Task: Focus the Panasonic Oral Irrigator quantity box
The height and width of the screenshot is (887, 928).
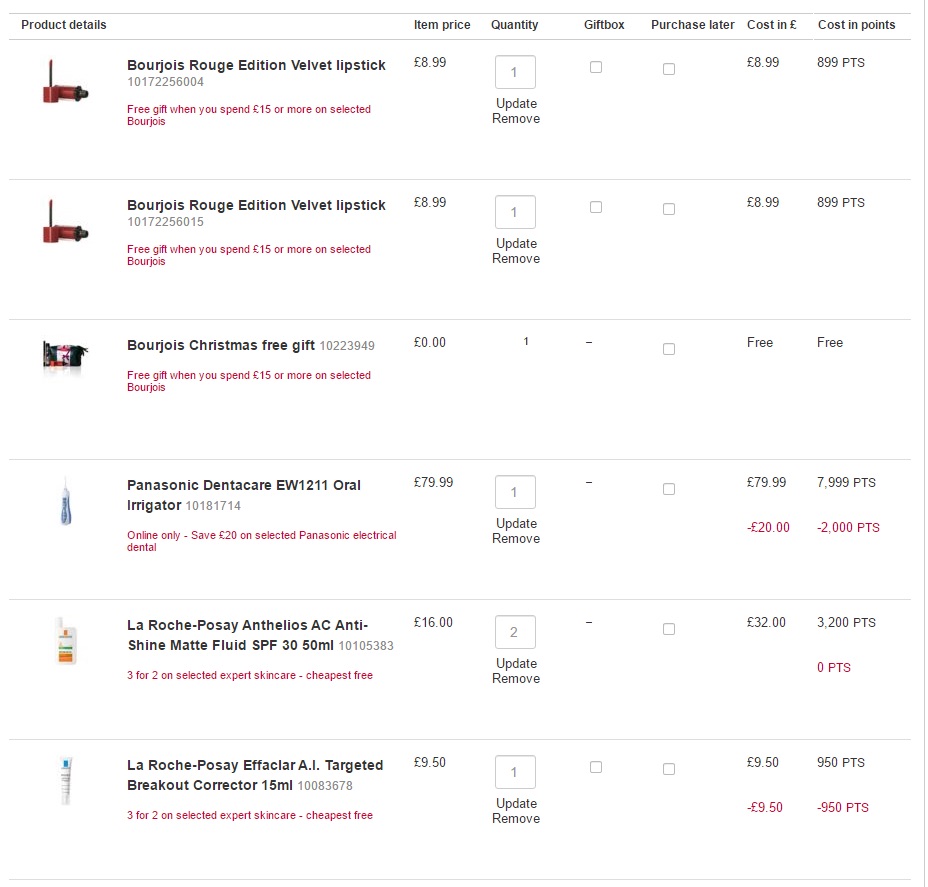Action: tap(515, 492)
